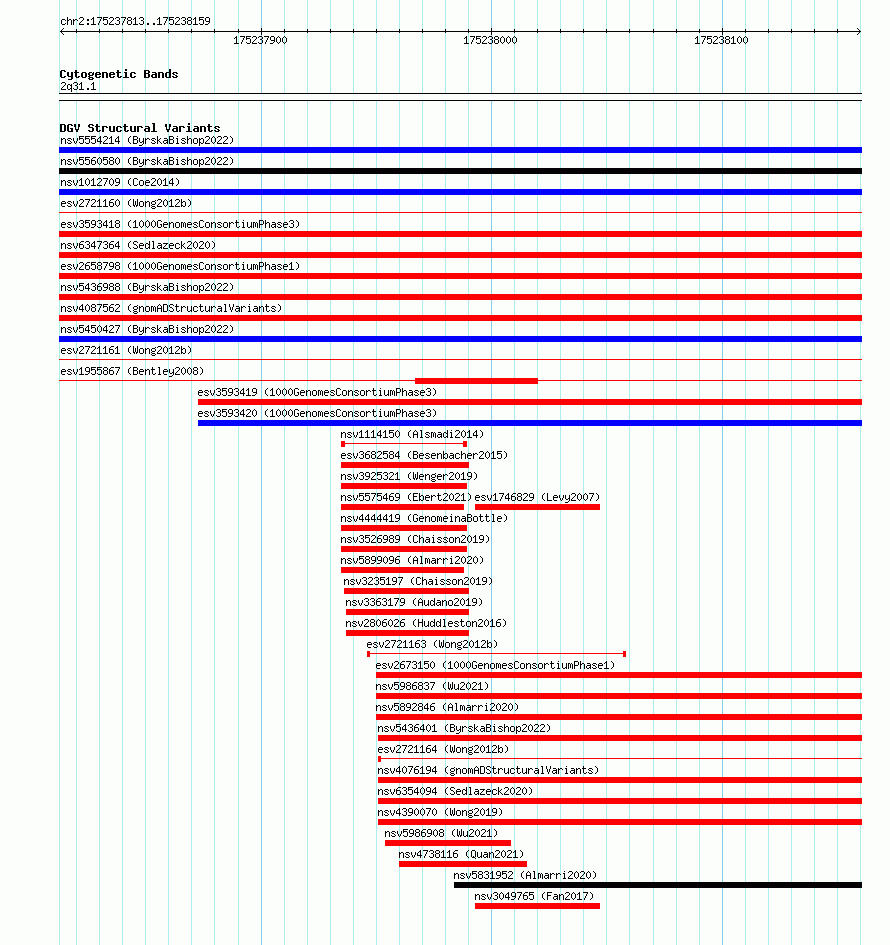Select nsv5831952 (Almarri2020) label
Image resolution: width=890 pixels, height=945 pixels.
click(x=525, y=876)
